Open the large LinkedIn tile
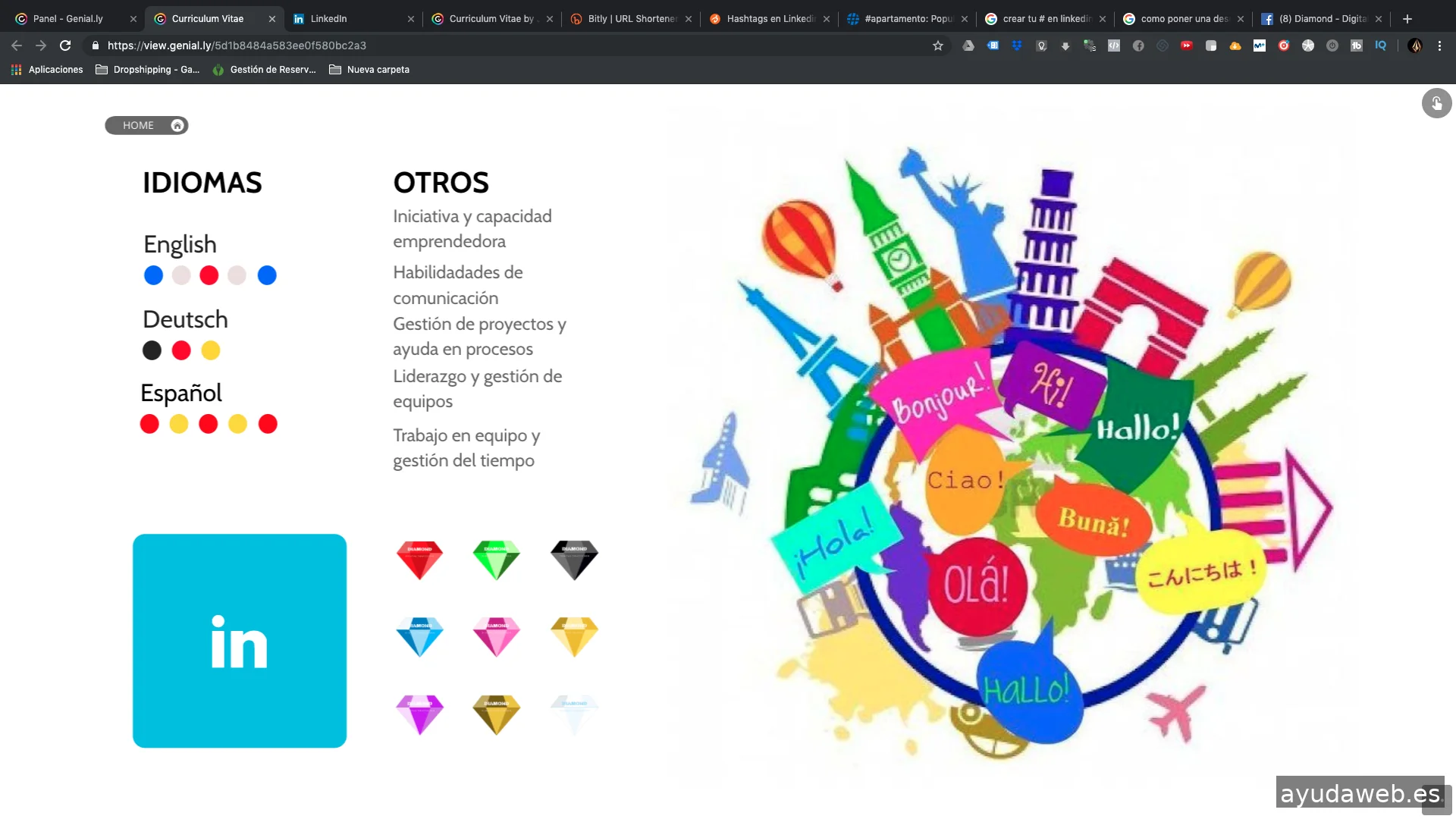1456x819 pixels. point(240,641)
